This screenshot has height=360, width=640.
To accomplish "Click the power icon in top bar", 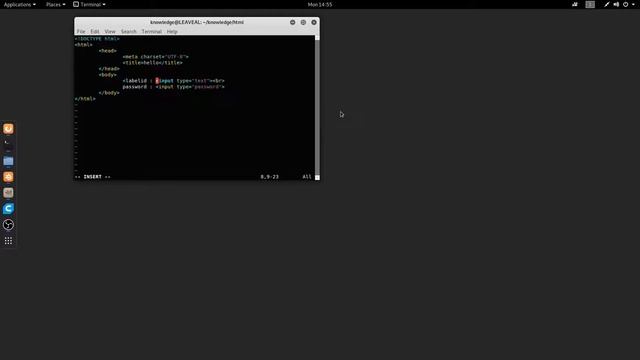I will pos(625,4).
